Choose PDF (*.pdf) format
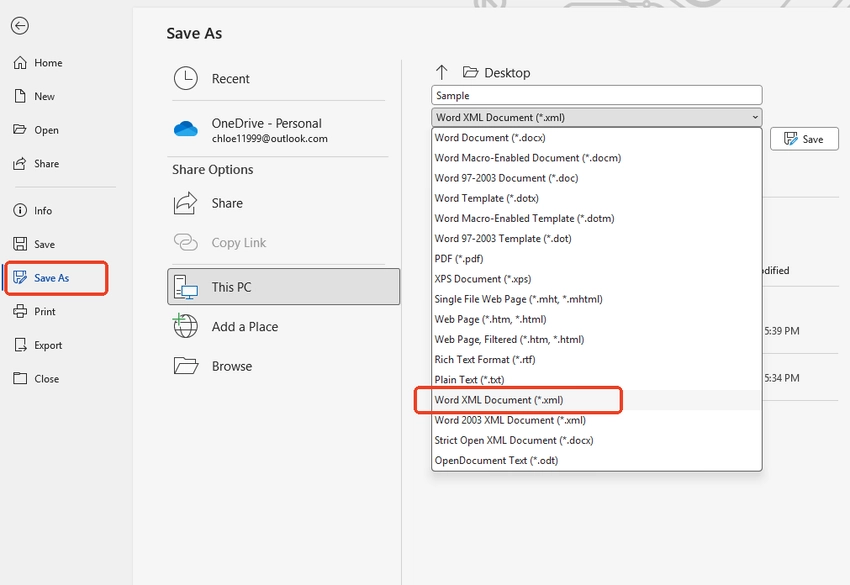This screenshot has width=850, height=585. coord(597,259)
